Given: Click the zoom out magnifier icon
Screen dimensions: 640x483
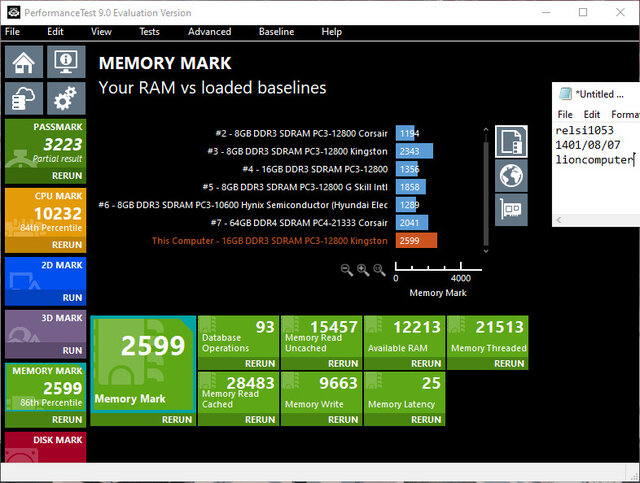Looking at the screenshot, I should point(347,269).
